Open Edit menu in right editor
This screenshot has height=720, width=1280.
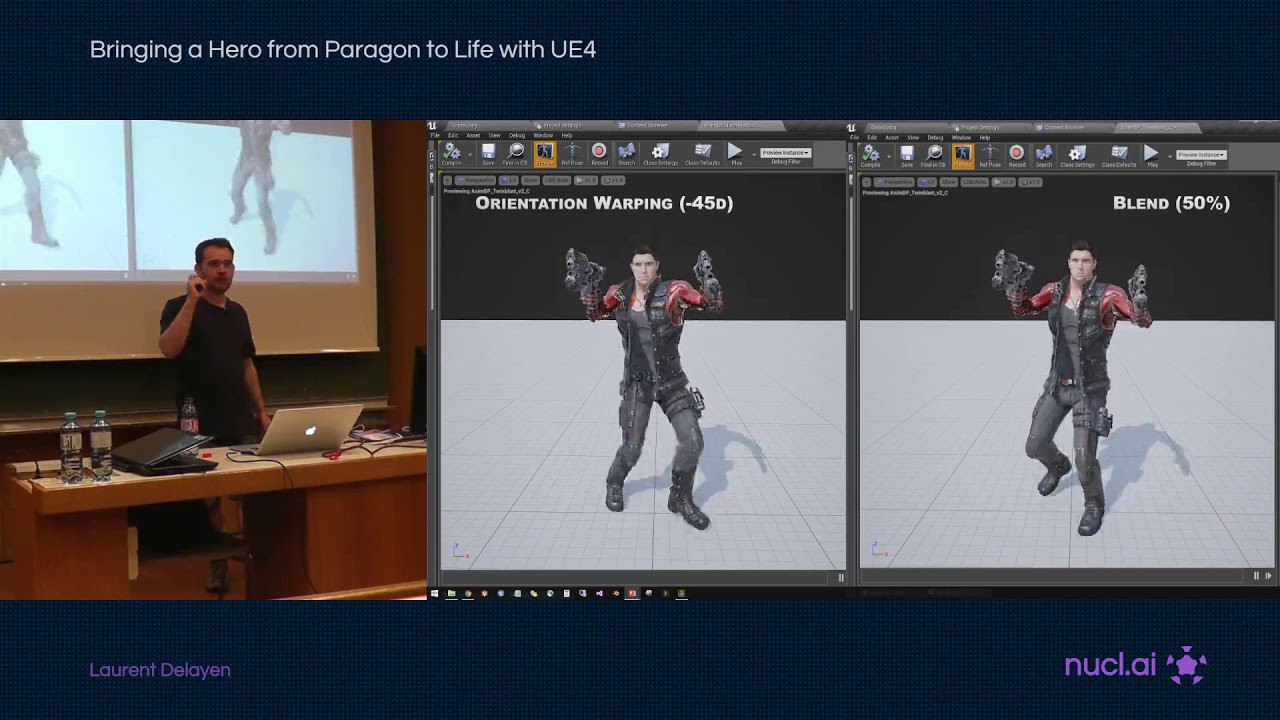click(x=872, y=137)
